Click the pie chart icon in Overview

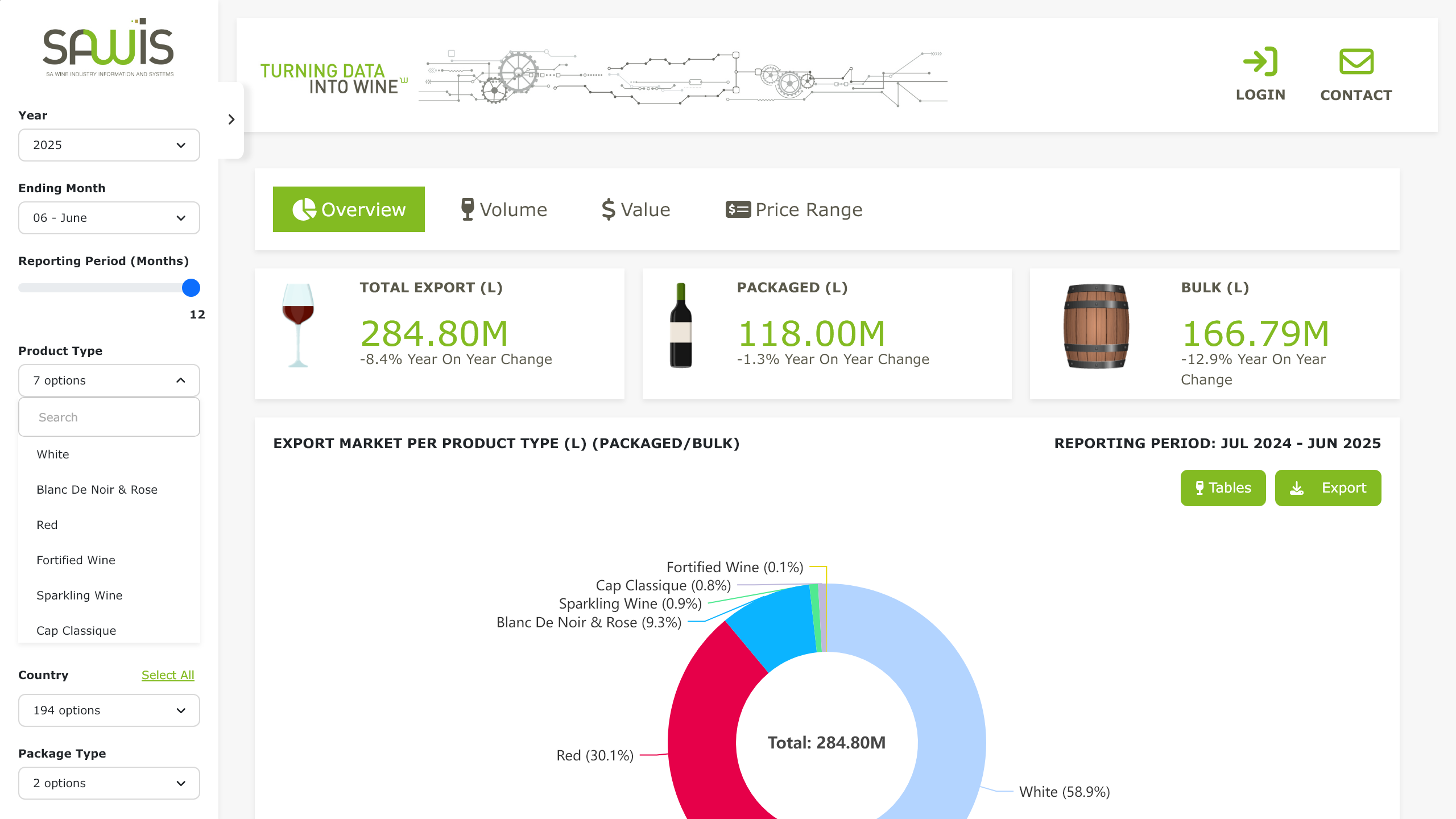(x=304, y=209)
